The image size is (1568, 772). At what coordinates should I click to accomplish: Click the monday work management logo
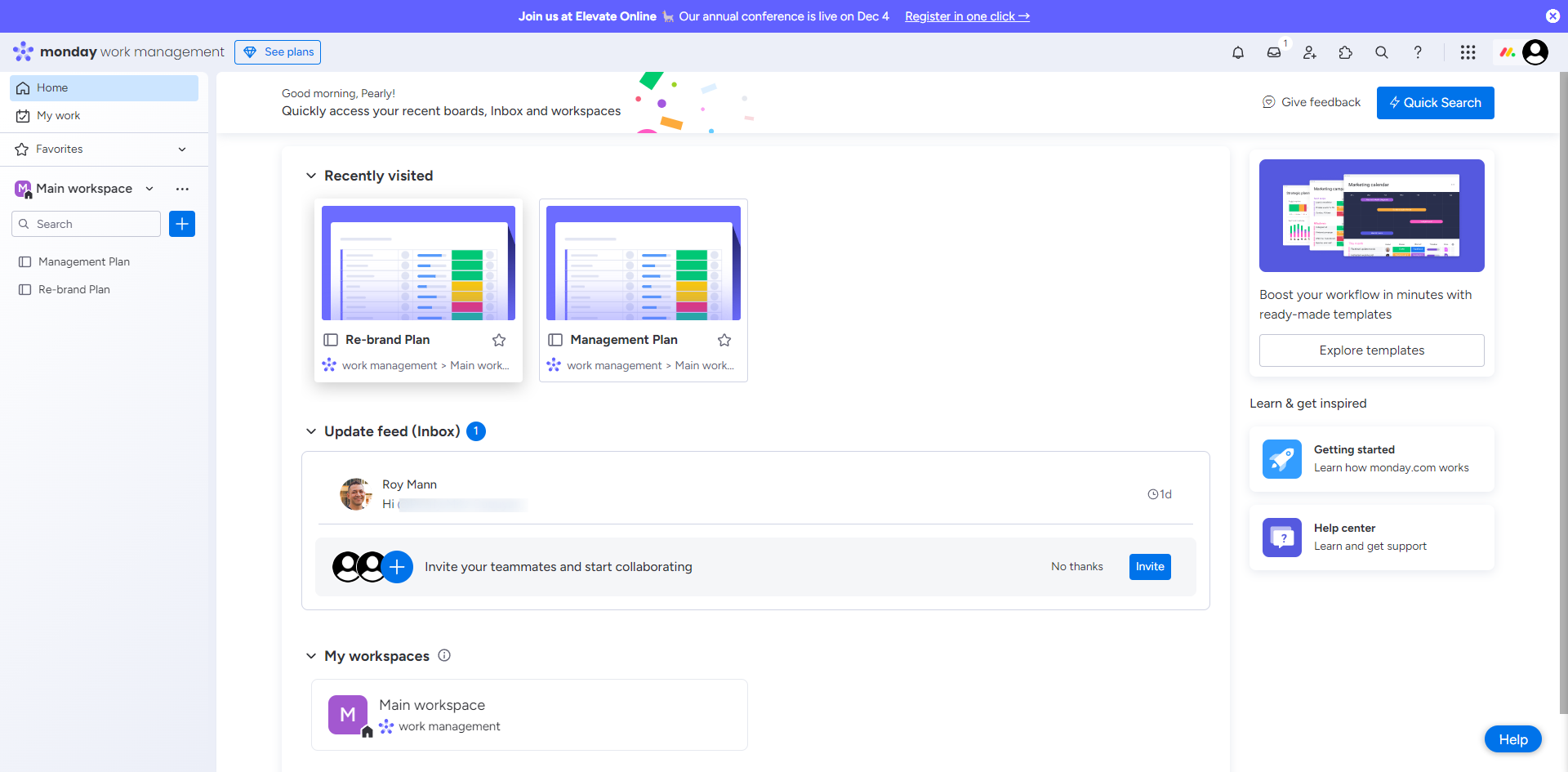click(x=118, y=52)
